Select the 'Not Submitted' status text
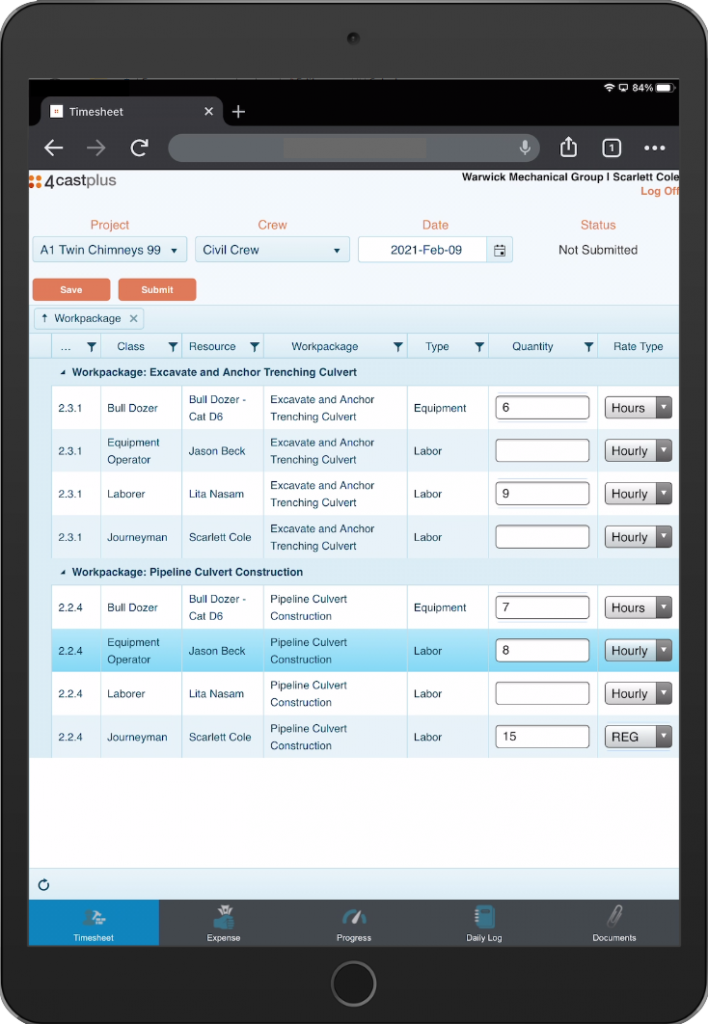The height and width of the screenshot is (1024, 708). coord(598,250)
